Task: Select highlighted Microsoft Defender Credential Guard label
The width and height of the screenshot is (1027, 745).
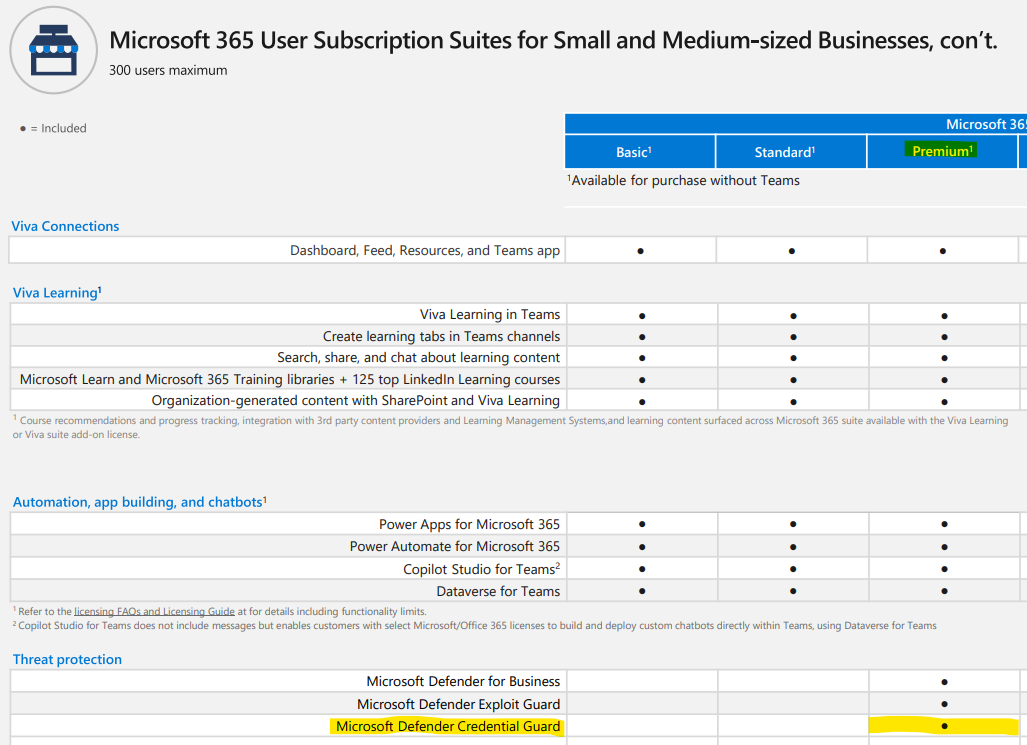Action: point(448,726)
